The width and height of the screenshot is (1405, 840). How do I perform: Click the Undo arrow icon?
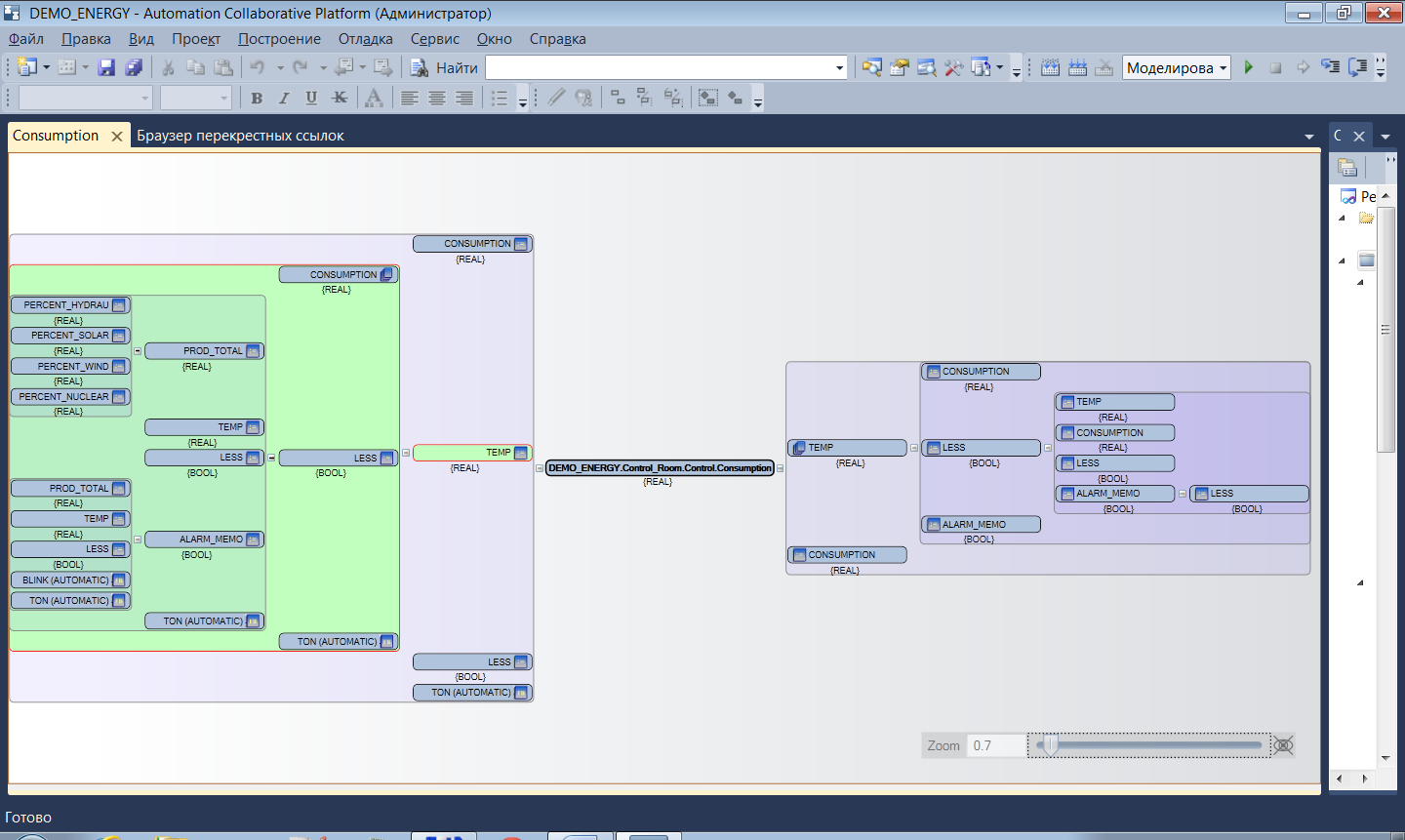(258, 67)
